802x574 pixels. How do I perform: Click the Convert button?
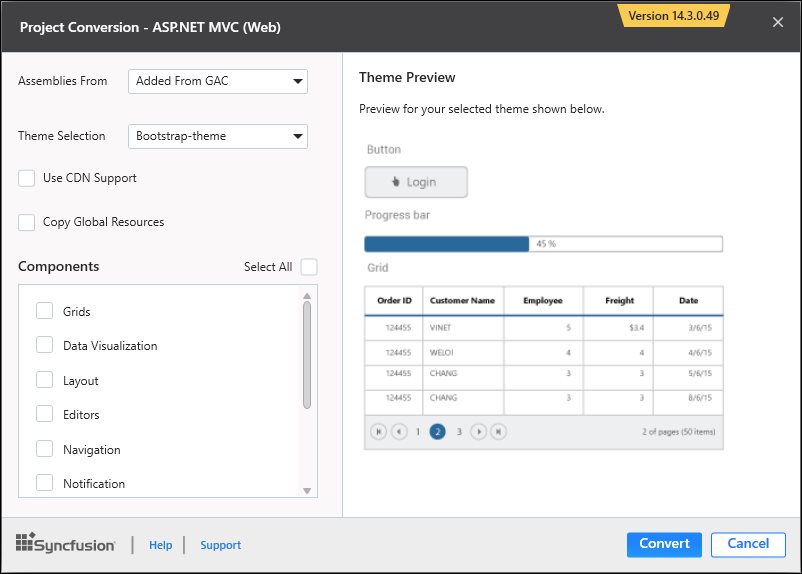(x=664, y=544)
